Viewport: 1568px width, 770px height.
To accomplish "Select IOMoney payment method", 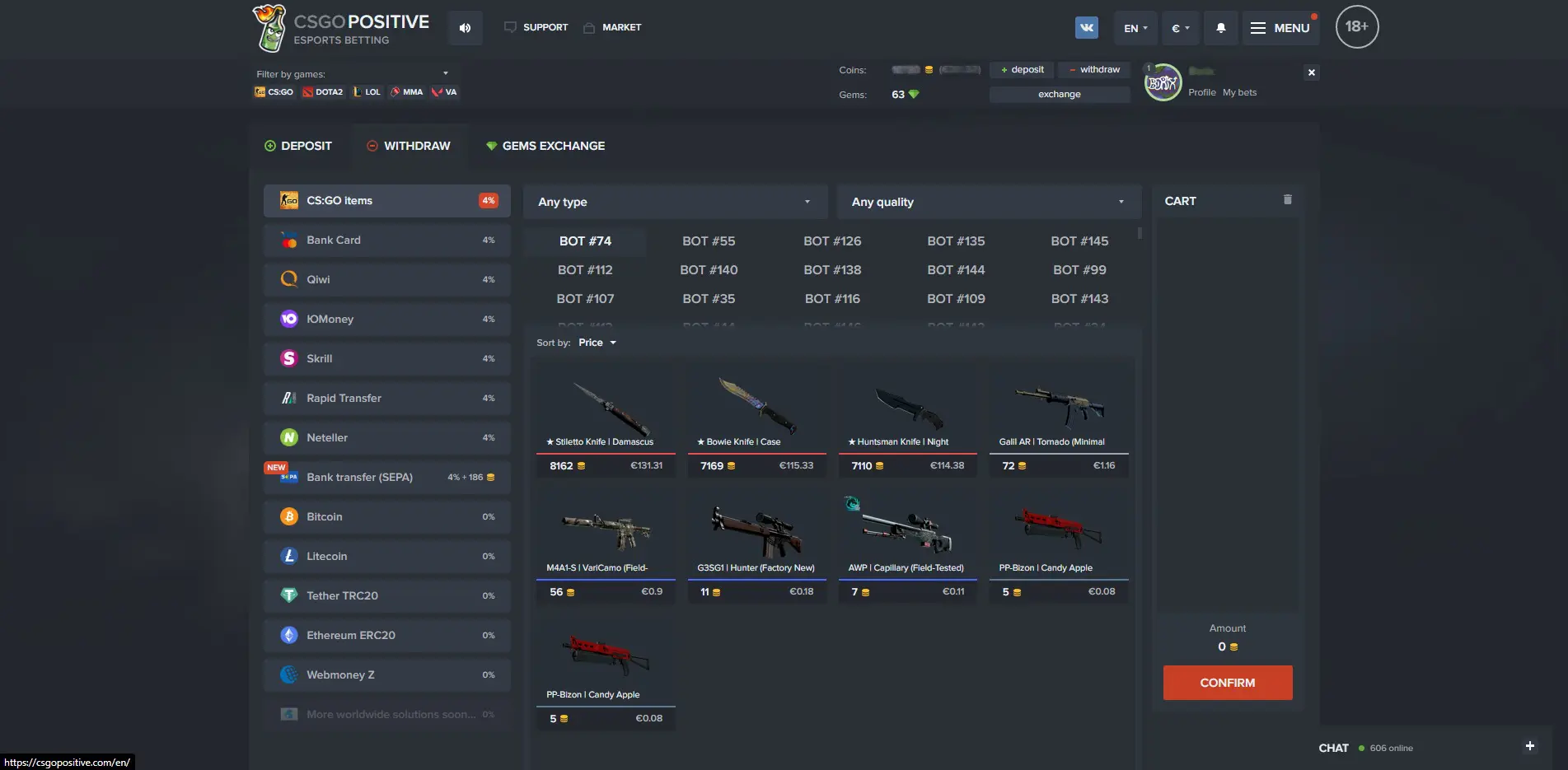I will click(x=387, y=320).
